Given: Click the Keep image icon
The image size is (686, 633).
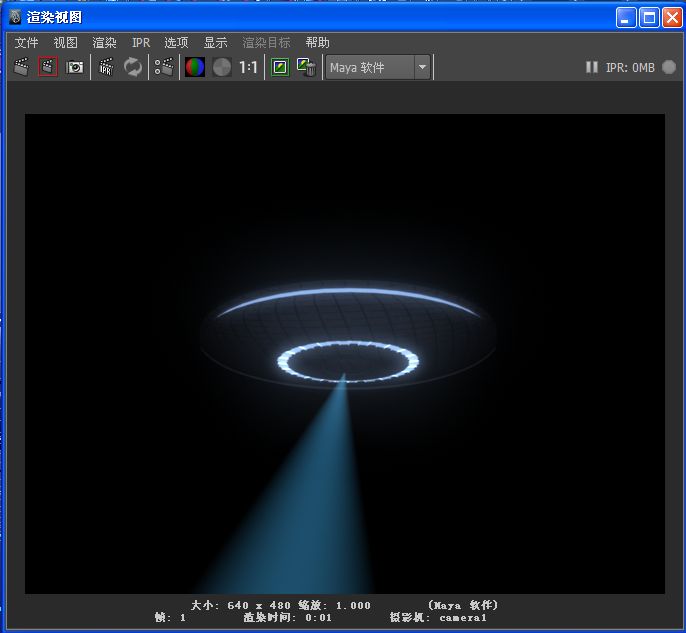Looking at the screenshot, I should click(280, 67).
